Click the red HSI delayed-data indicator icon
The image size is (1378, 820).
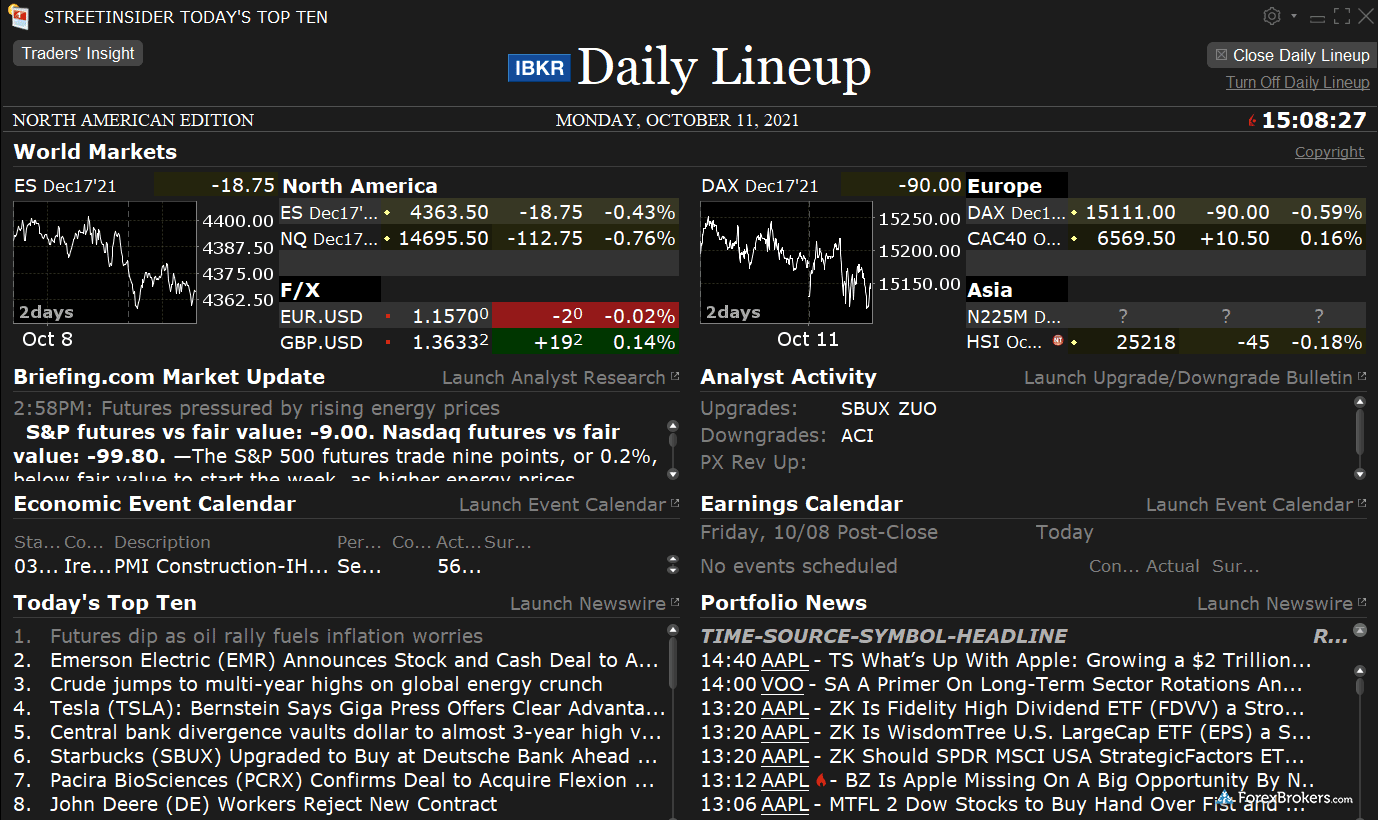[1057, 342]
